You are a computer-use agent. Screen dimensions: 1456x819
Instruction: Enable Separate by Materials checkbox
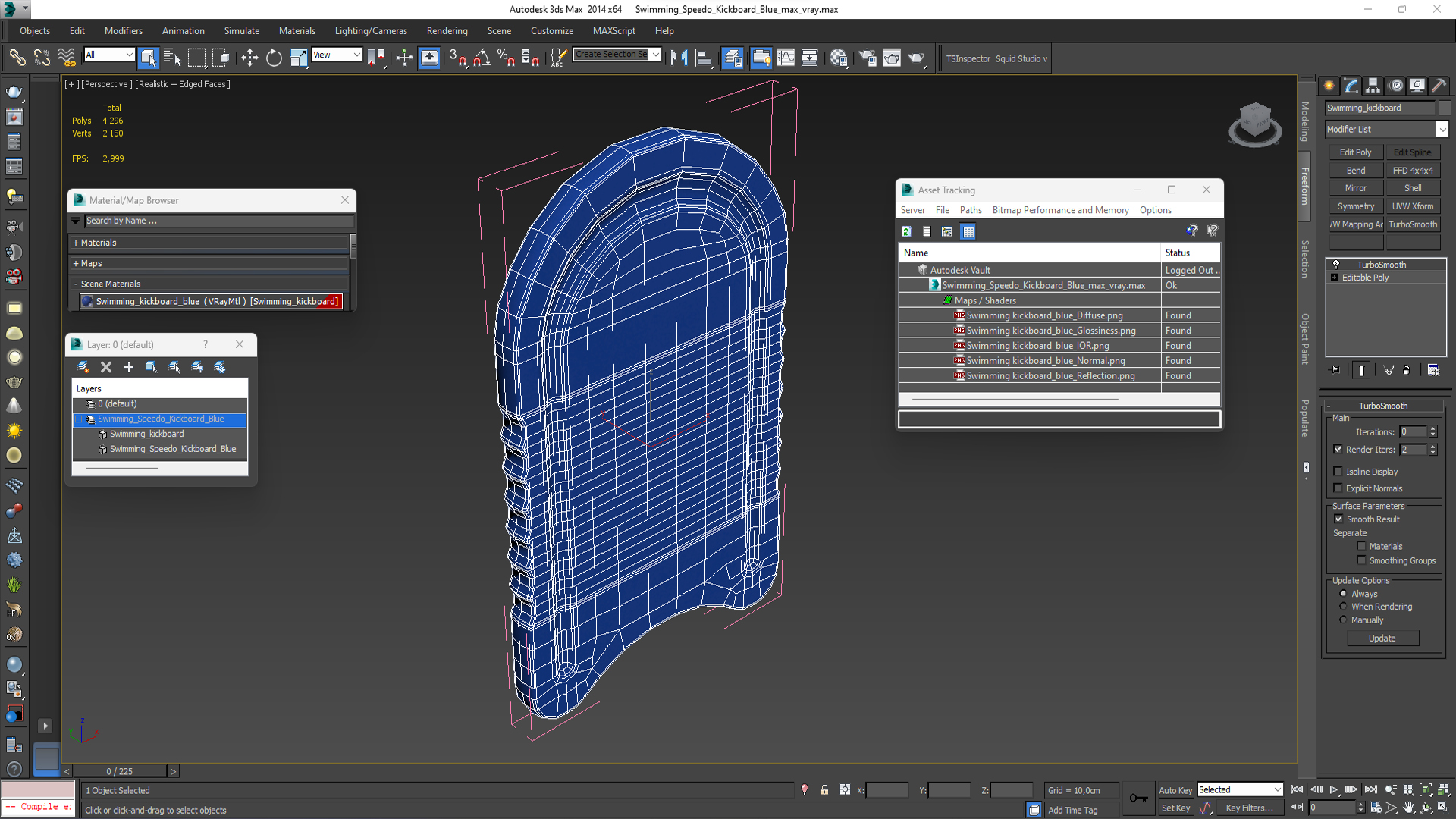click(1361, 546)
